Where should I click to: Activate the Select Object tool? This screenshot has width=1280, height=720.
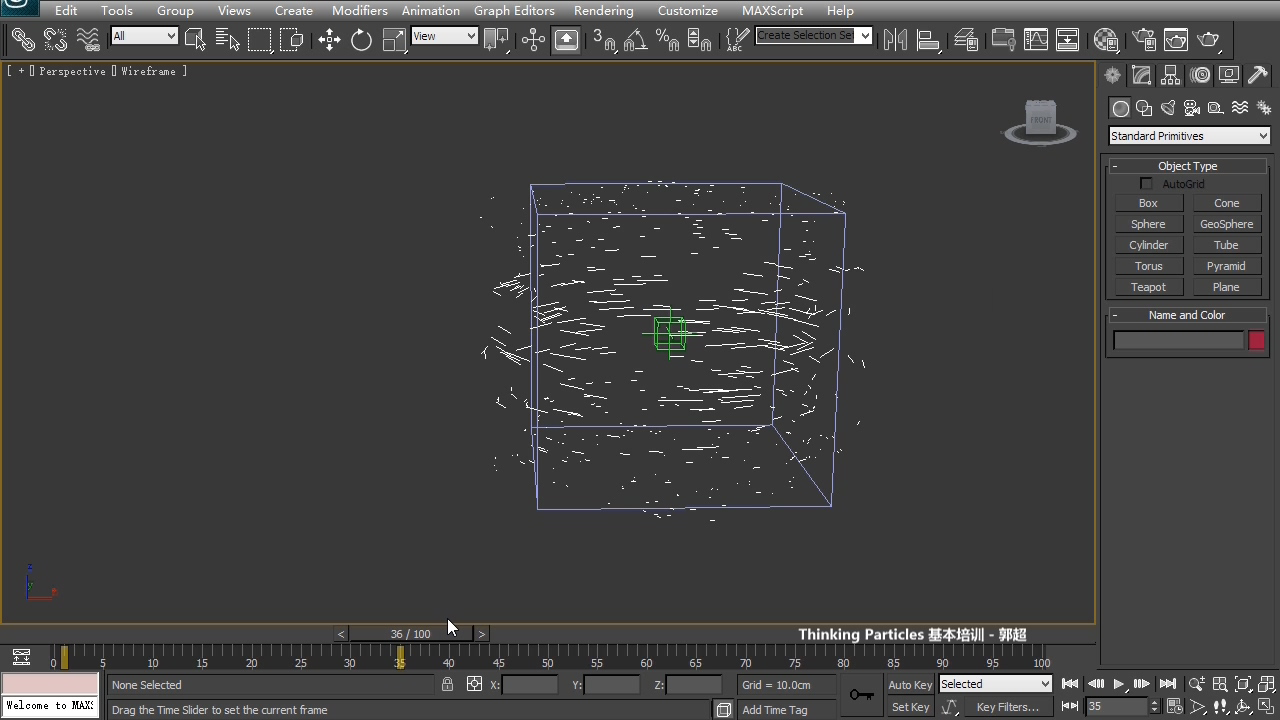196,39
